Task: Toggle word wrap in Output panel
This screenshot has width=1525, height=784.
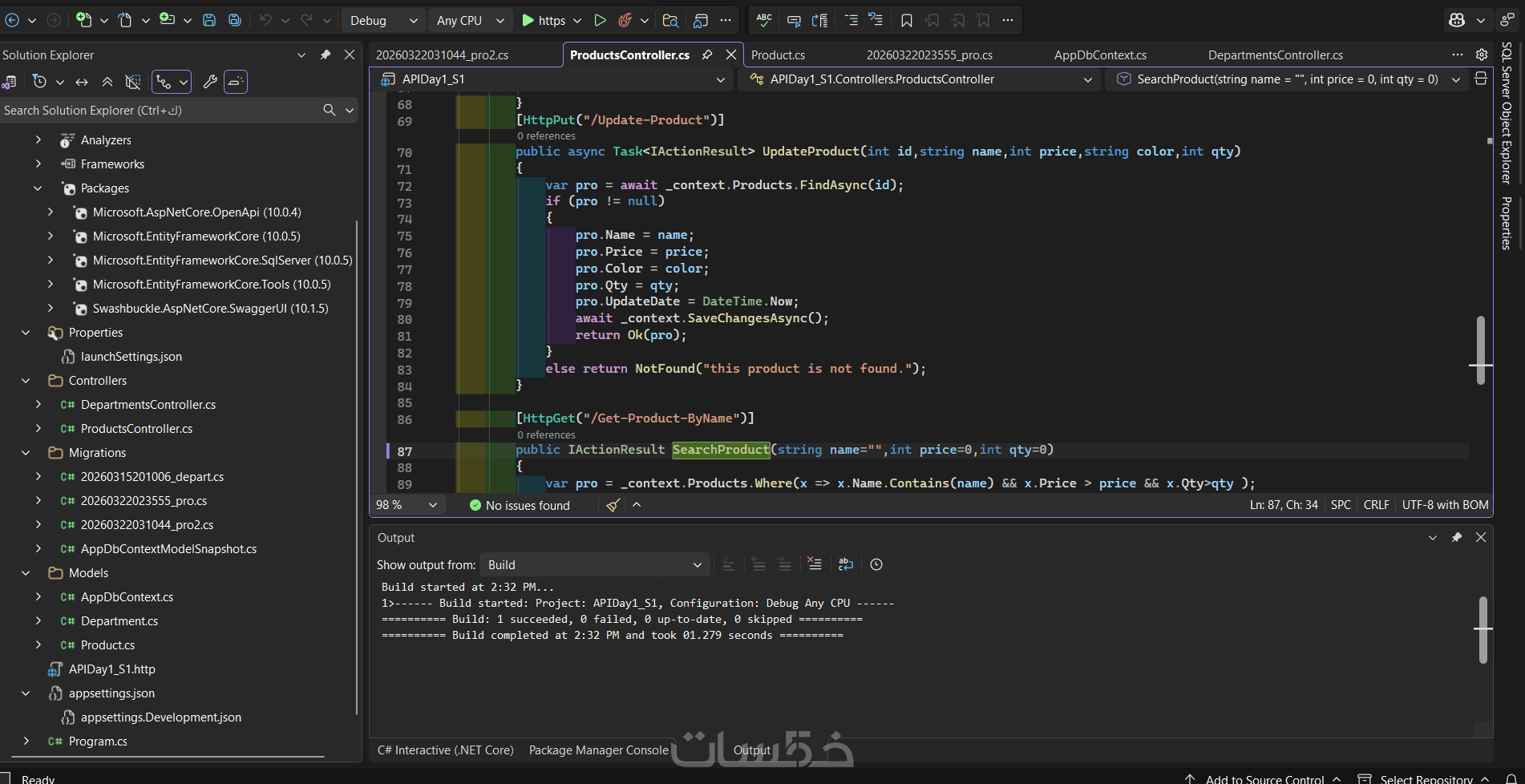Action: 846,564
